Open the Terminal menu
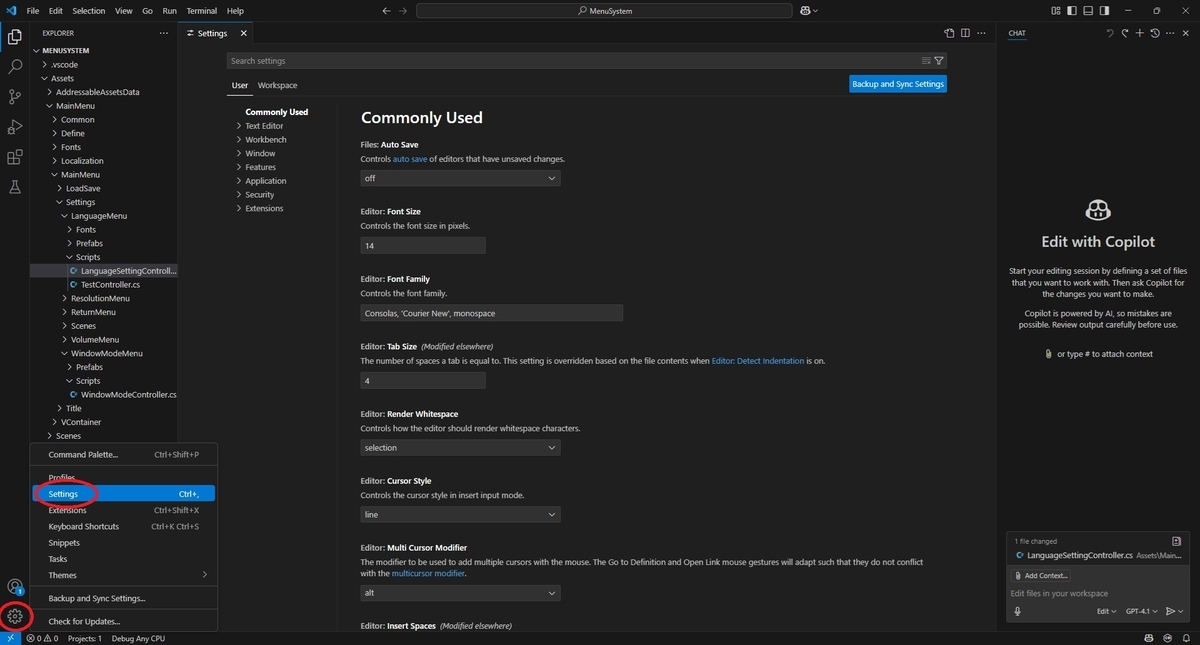 (x=202, y=10)
